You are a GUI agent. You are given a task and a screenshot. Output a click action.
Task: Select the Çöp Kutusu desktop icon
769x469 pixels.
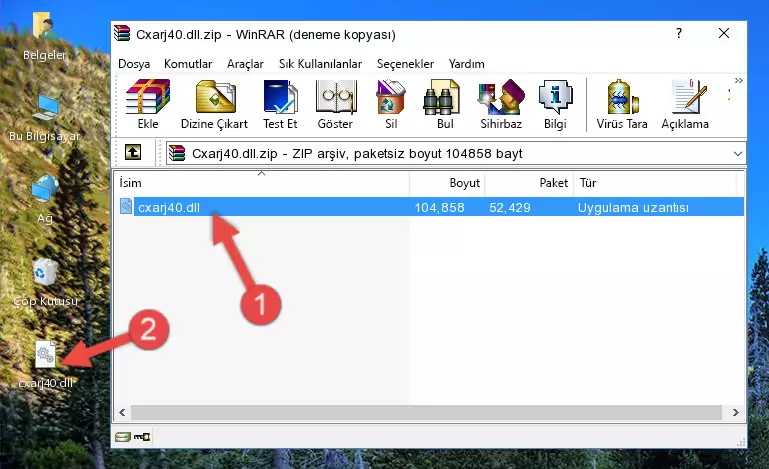tap(45, 283)
